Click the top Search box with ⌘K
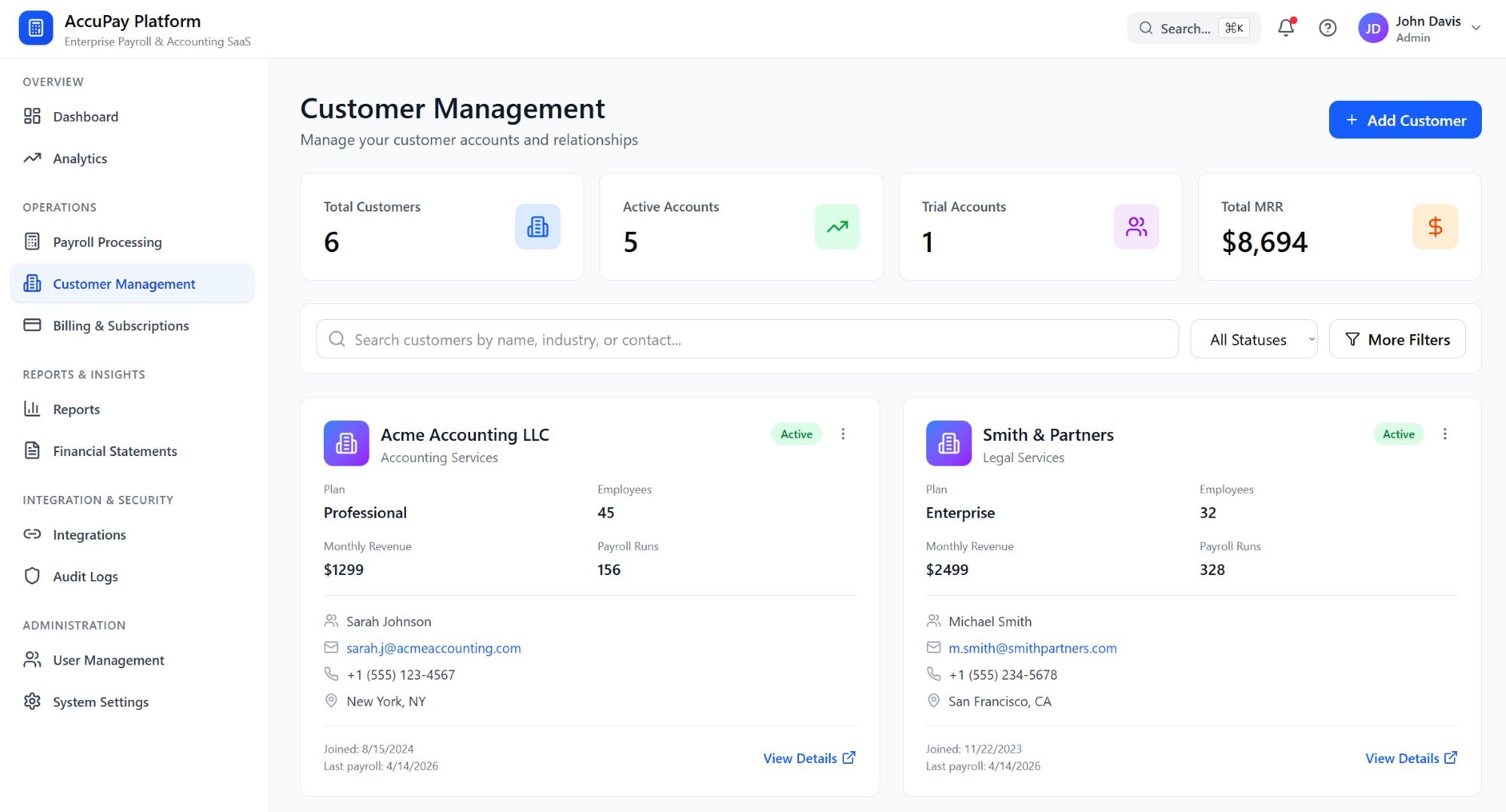Screen dimensions: 1506x812 point(1194,29)
